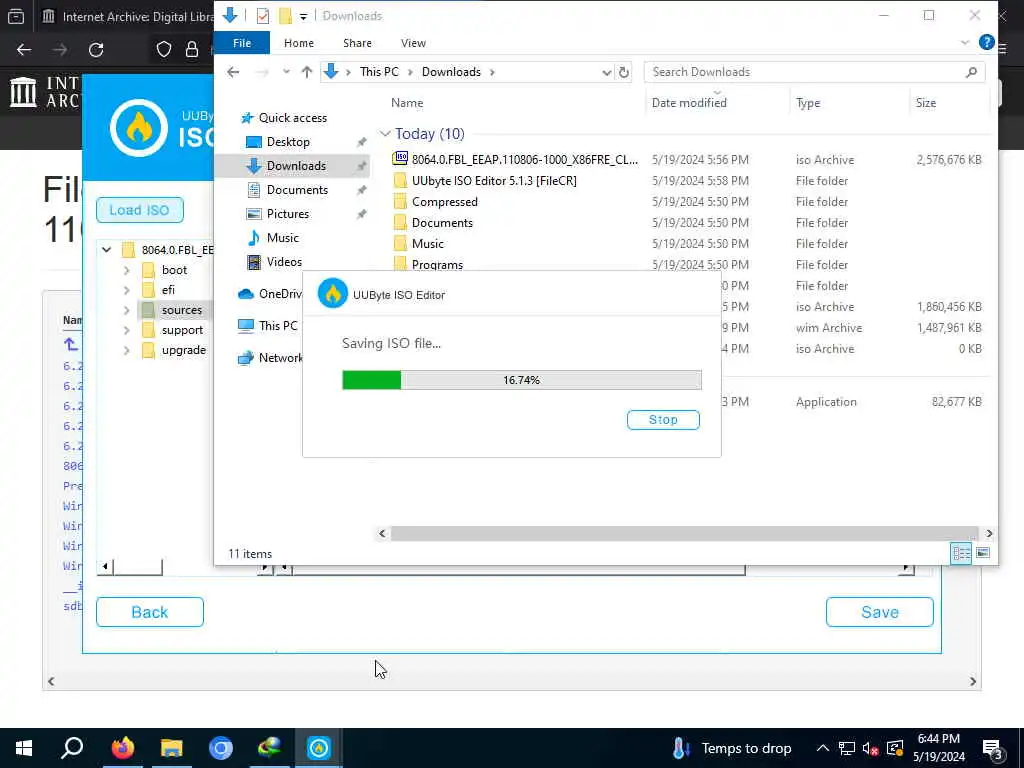
Task: Open the notification center icon
Action: tap(993, 749)
